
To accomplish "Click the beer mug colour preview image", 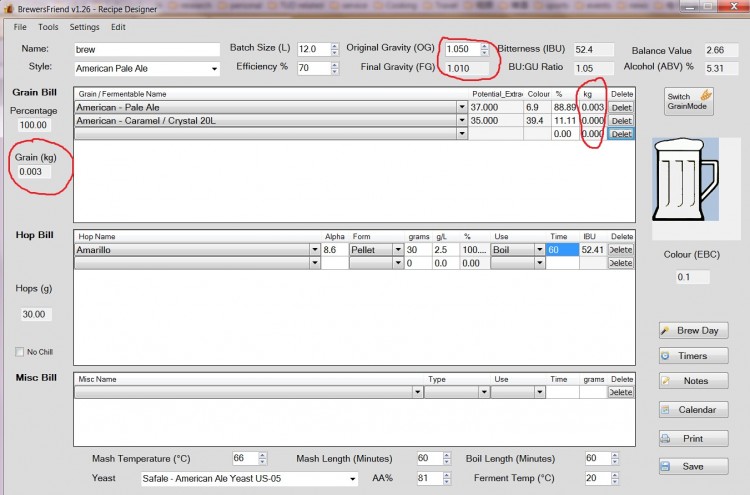I will (x=685, y=180).
